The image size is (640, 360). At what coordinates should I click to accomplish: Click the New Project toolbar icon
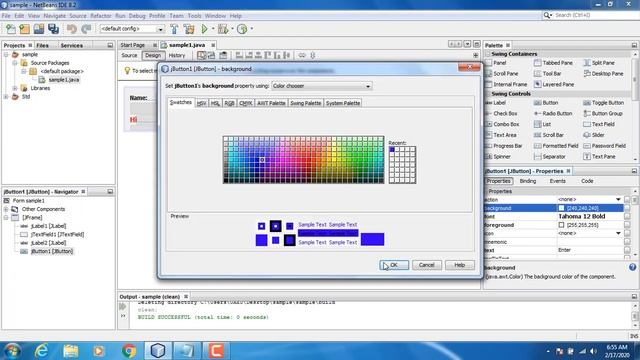click(x=24, y=29)
